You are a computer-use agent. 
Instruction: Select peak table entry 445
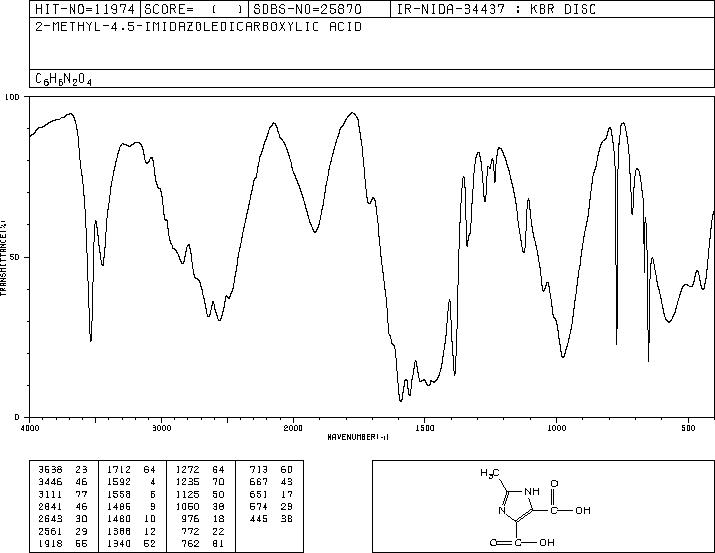pos(259,519)
